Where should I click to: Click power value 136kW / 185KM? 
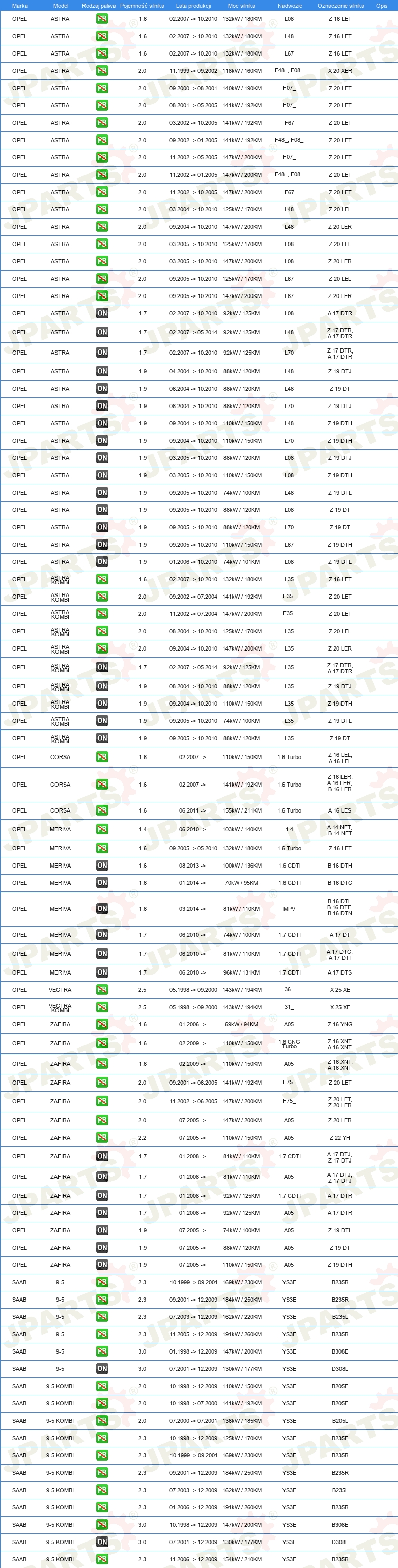click(242, 1421)
